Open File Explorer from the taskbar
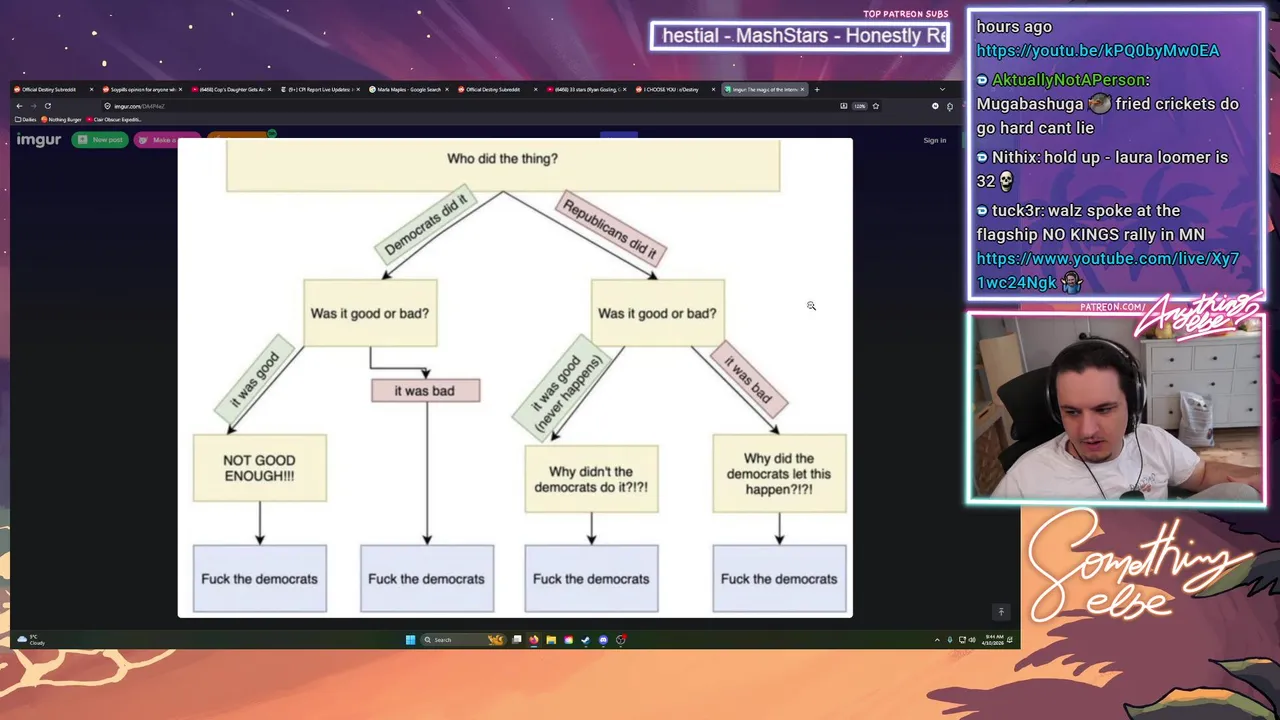 click(x=551, y=640)
